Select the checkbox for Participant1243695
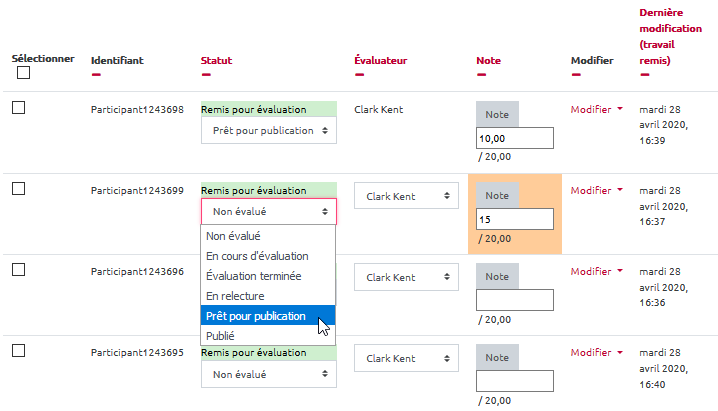 pyautogui.click(x=19, y=350)
